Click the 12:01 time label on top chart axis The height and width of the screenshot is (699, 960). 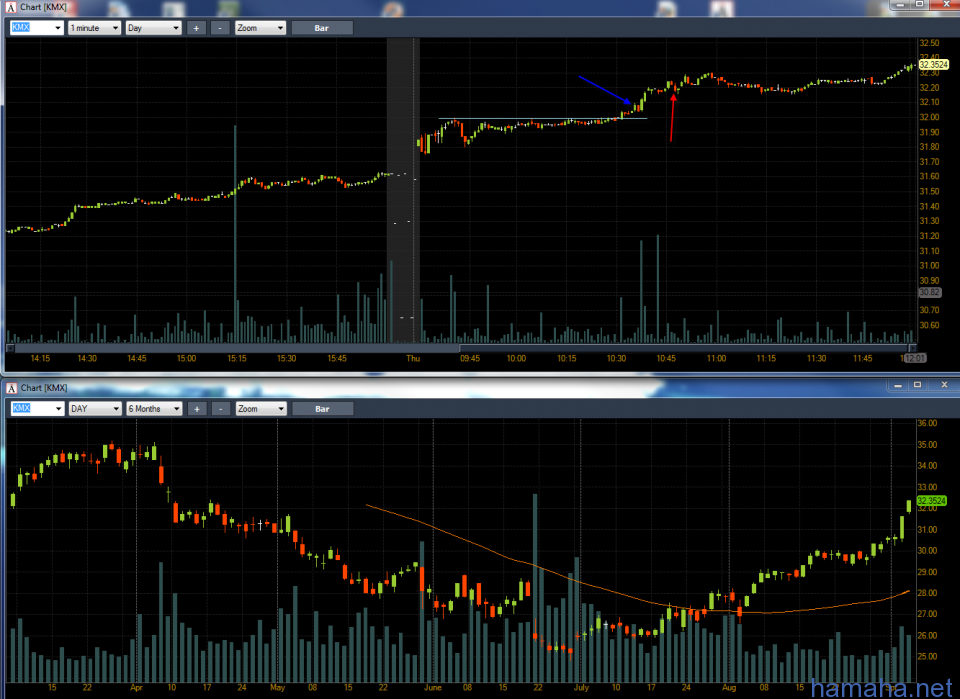(x=915, y=358)
